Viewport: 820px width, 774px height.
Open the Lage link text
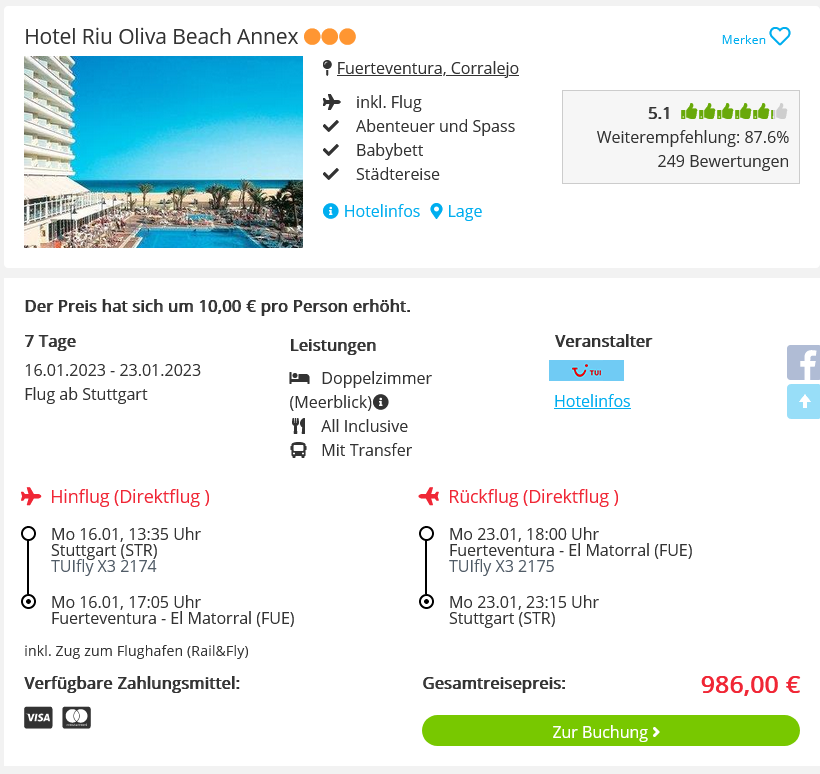(x=465, y=211)
